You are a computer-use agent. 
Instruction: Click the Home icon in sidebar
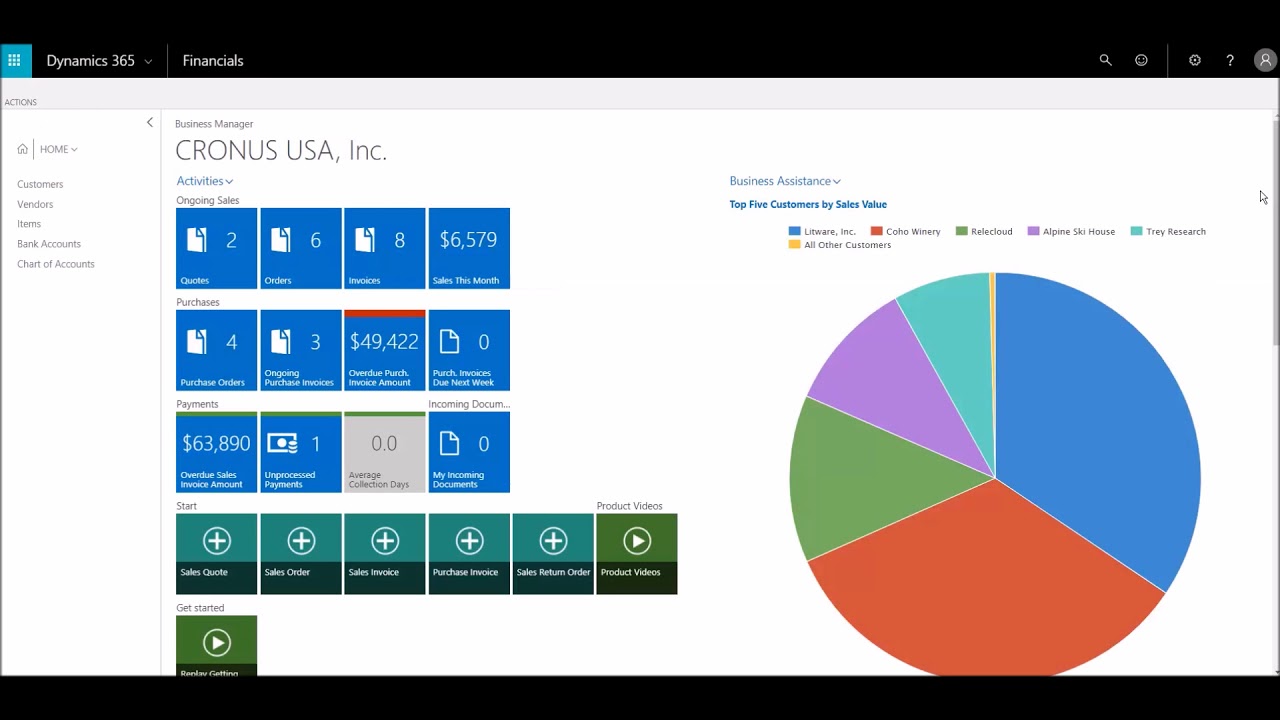pos(23,149)
